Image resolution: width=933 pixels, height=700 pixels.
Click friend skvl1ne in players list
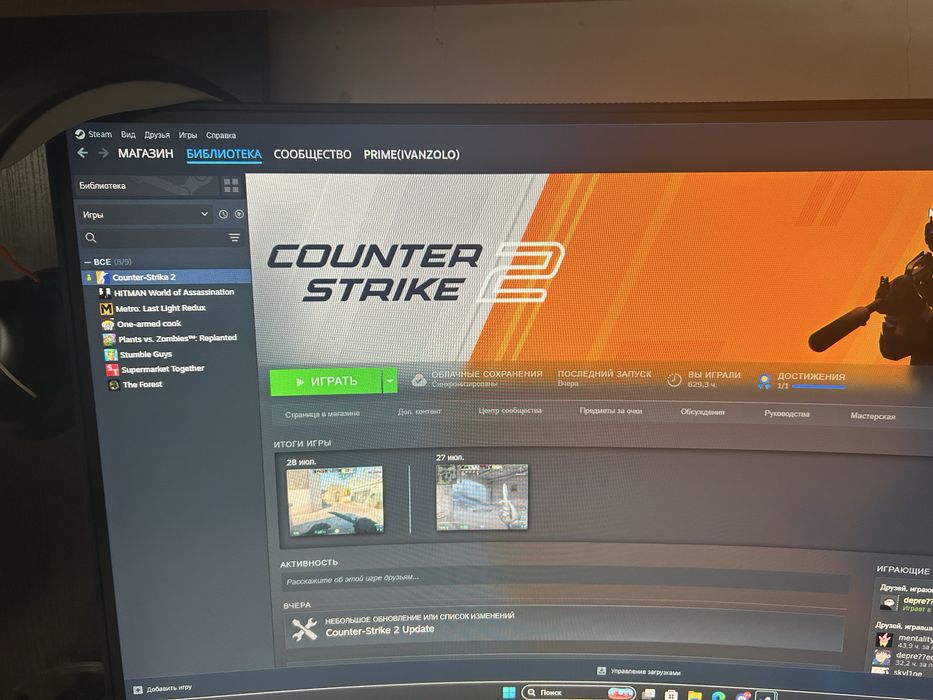907,673
